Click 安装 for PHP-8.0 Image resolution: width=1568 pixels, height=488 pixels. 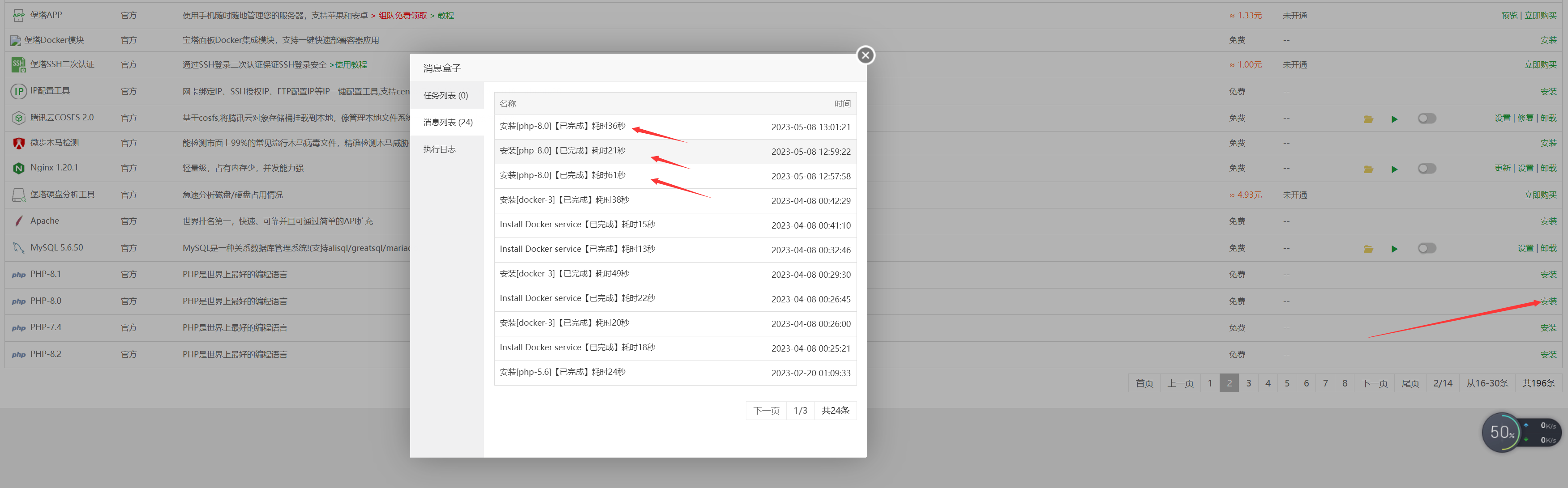(x=1548, y=301)
